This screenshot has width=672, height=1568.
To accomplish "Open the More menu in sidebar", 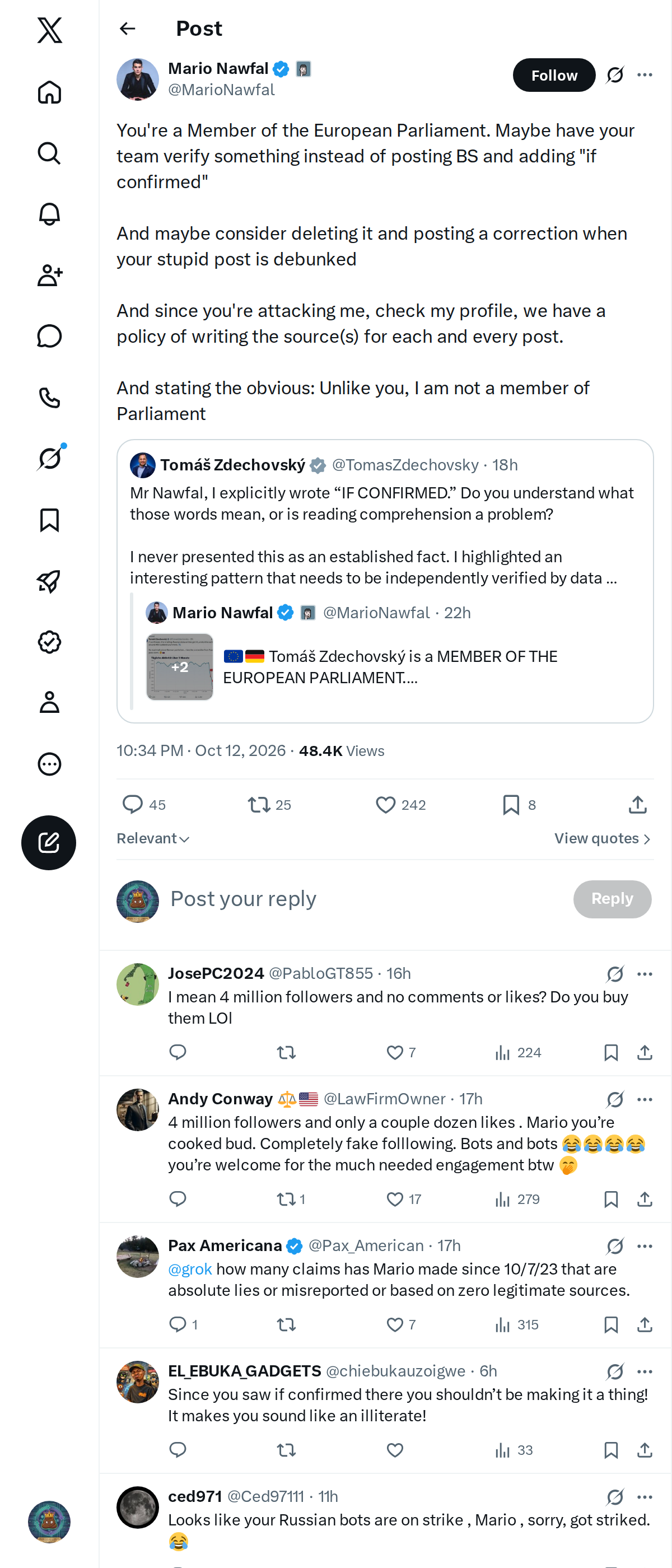I will tap(49, 764).
